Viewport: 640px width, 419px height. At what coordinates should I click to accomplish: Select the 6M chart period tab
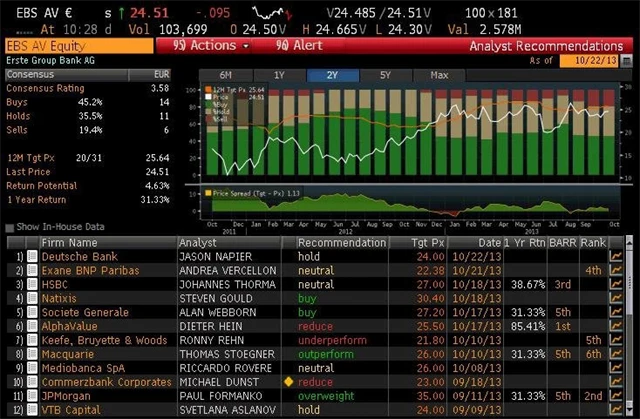pyautogui.click(x=225, y=75)
